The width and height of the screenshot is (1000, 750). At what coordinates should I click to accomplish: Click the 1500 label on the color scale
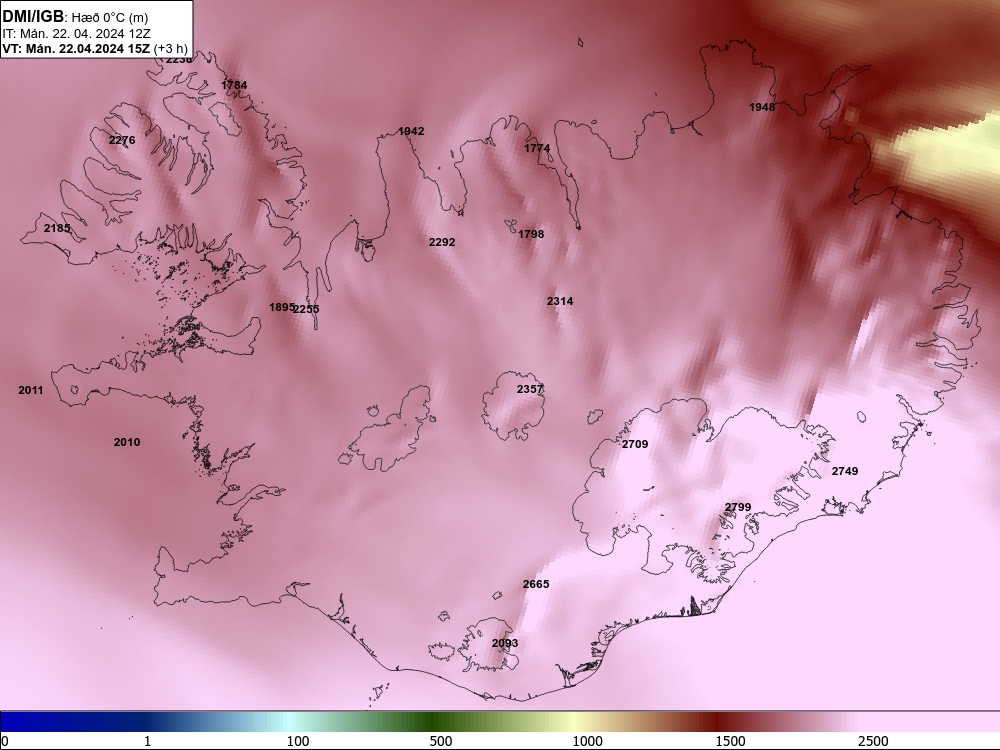(x=730, y=741)
